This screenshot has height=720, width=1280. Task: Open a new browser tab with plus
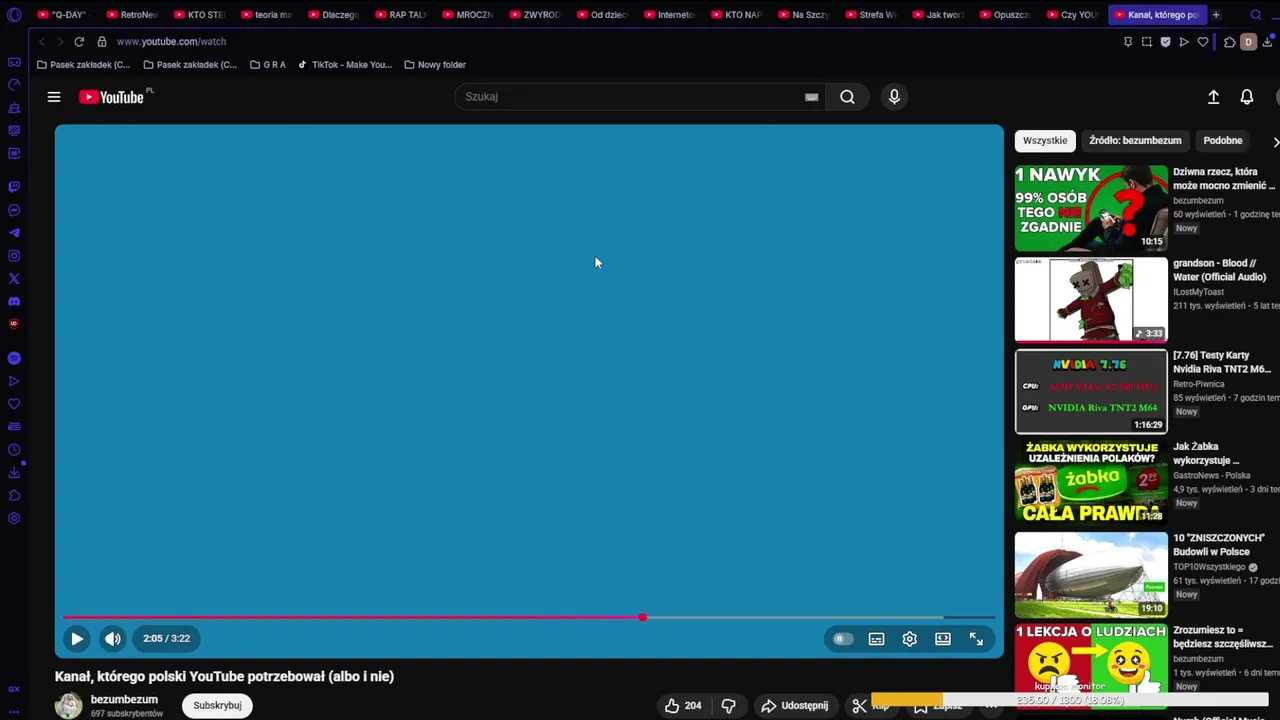pos(1216,15)
